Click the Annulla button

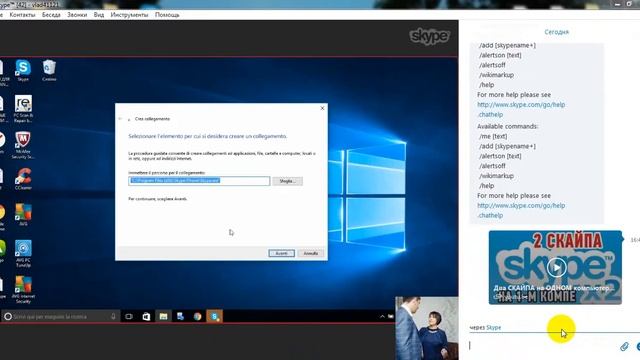click(x=311, y=253)
